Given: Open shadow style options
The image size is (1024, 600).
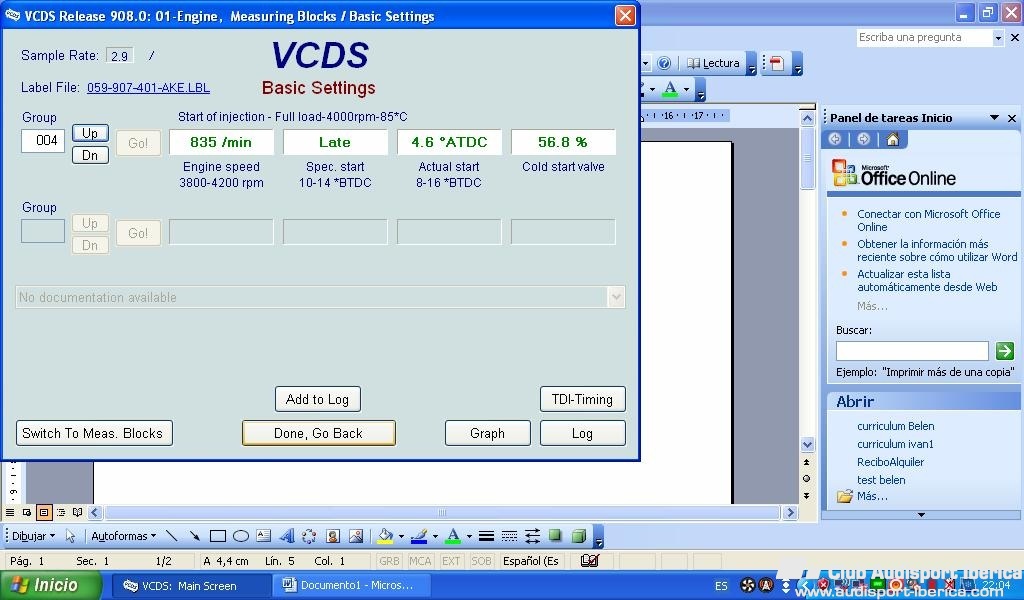Looking at the screenshot, I should pos(555,536).
